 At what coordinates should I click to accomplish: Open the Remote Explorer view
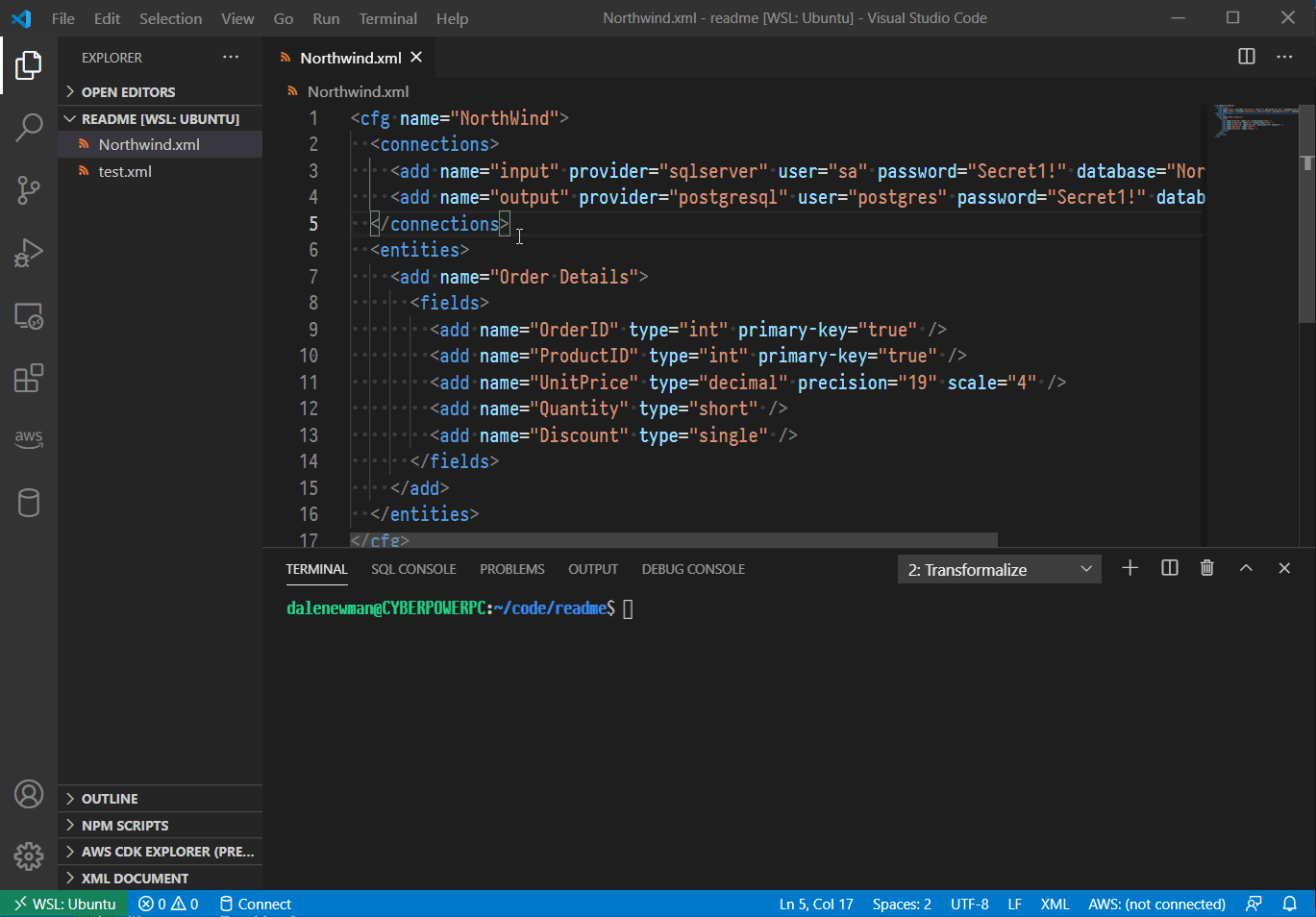click(29, 316)
